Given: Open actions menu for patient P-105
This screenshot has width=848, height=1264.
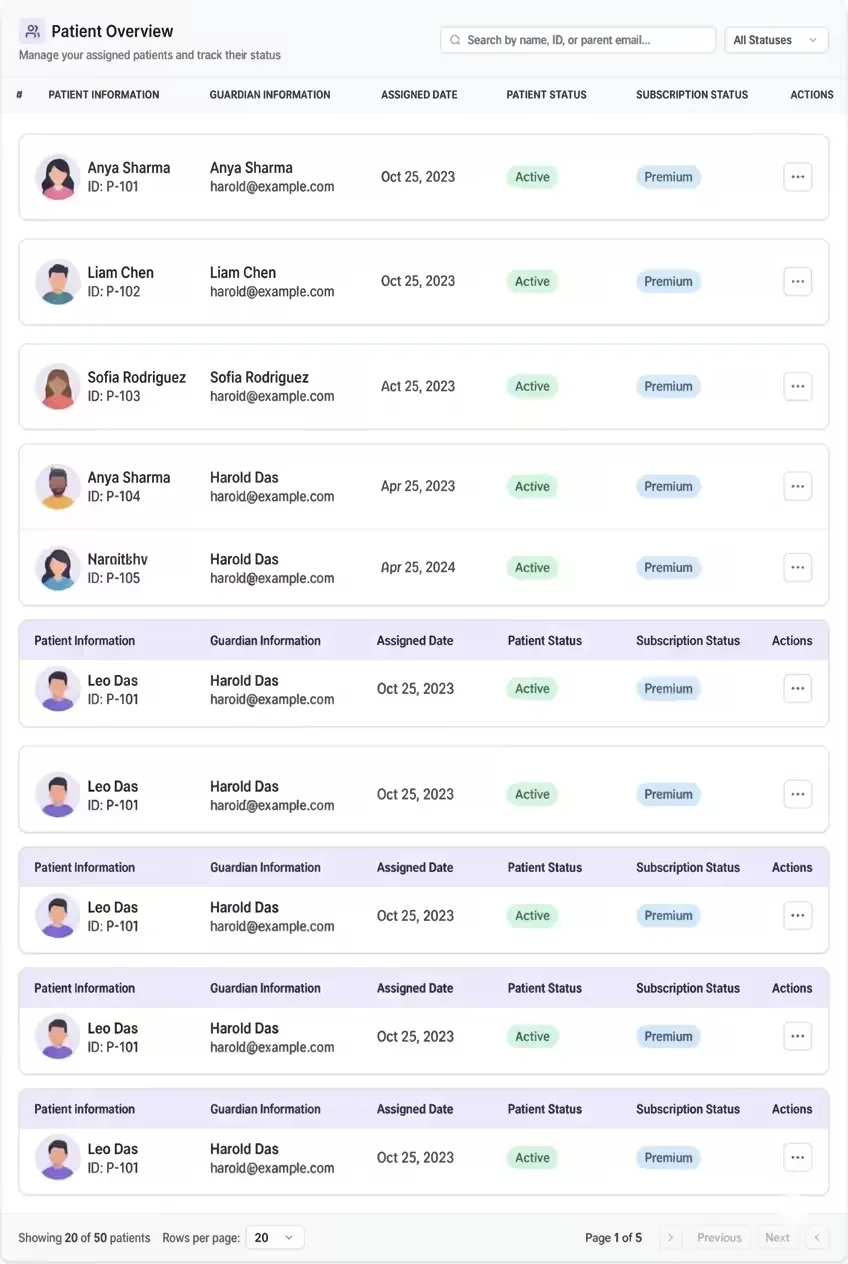Looking at the screenshot, I should (x=797, y=567).
